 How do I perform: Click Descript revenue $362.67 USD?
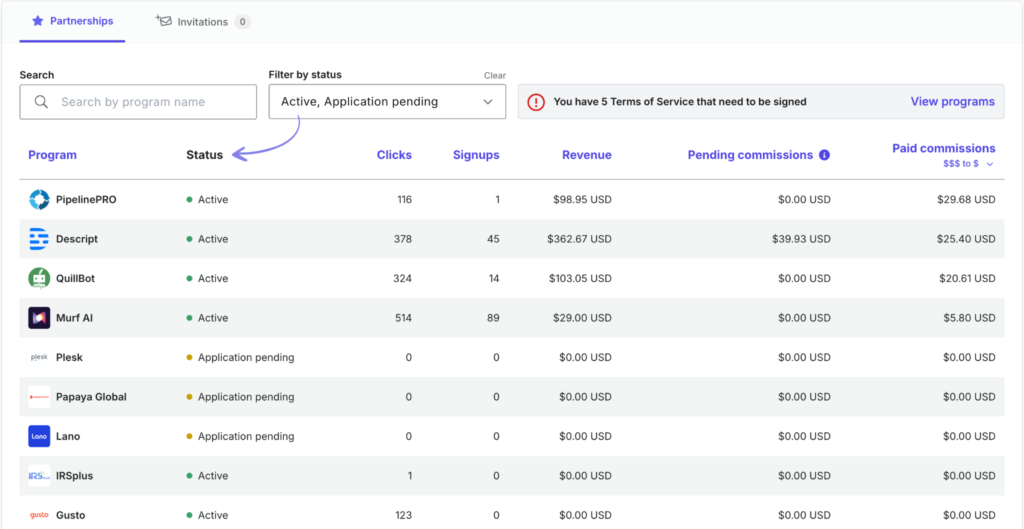(x=579, y=239)
